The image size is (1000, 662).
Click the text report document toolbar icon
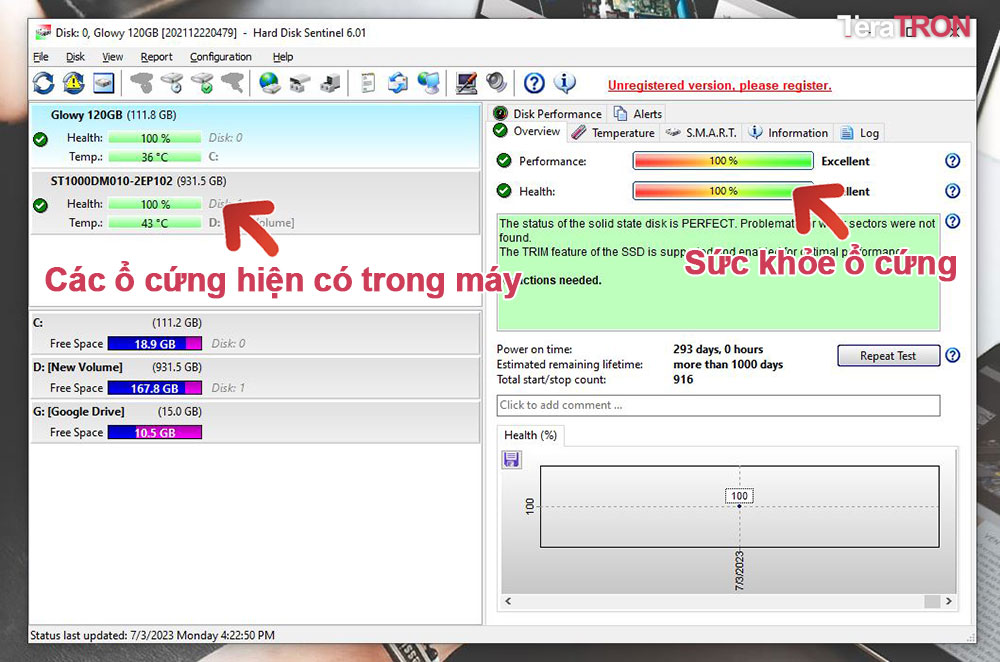coord(367,83)
